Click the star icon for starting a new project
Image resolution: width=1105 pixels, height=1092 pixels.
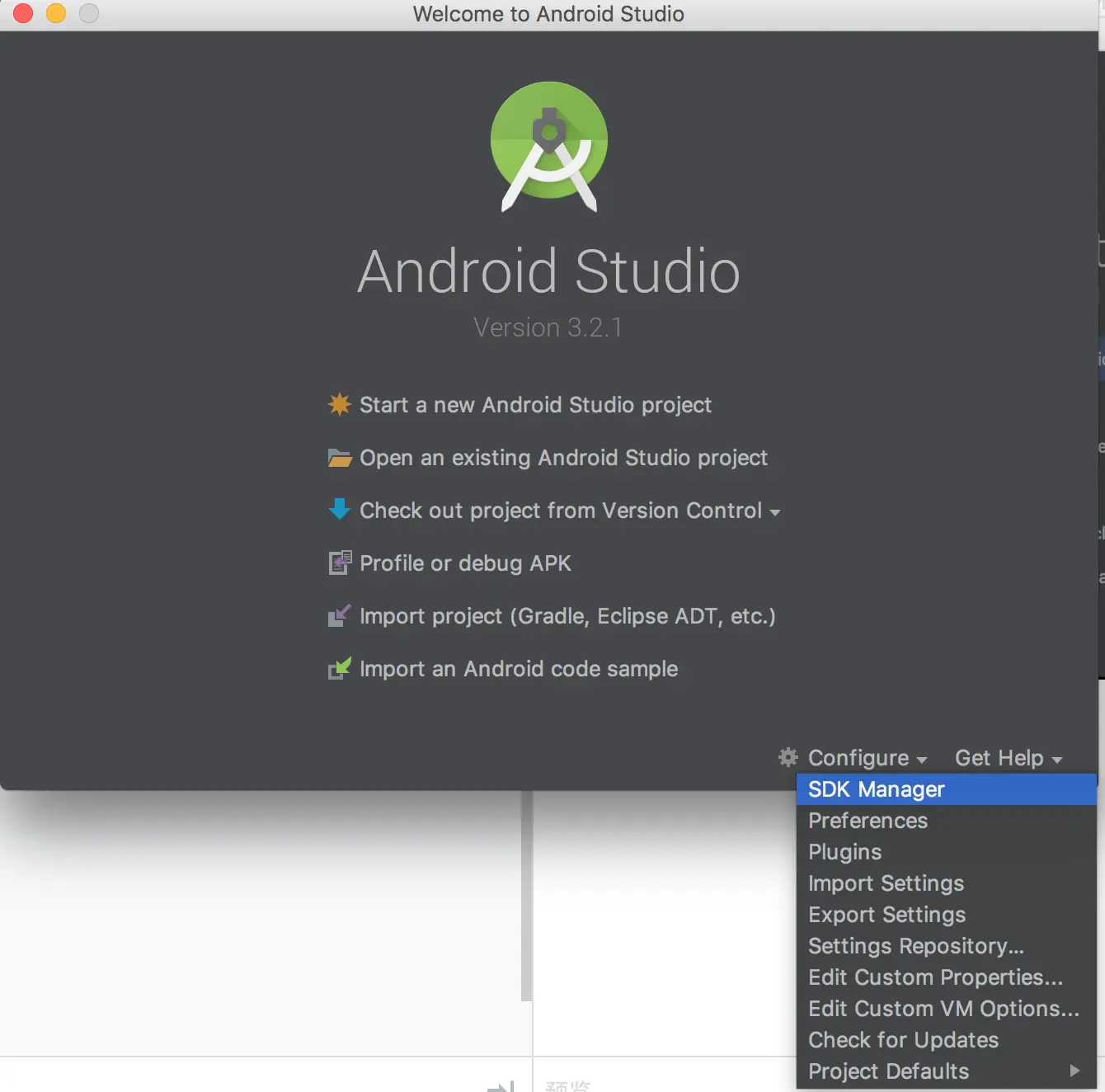point(340,404)
